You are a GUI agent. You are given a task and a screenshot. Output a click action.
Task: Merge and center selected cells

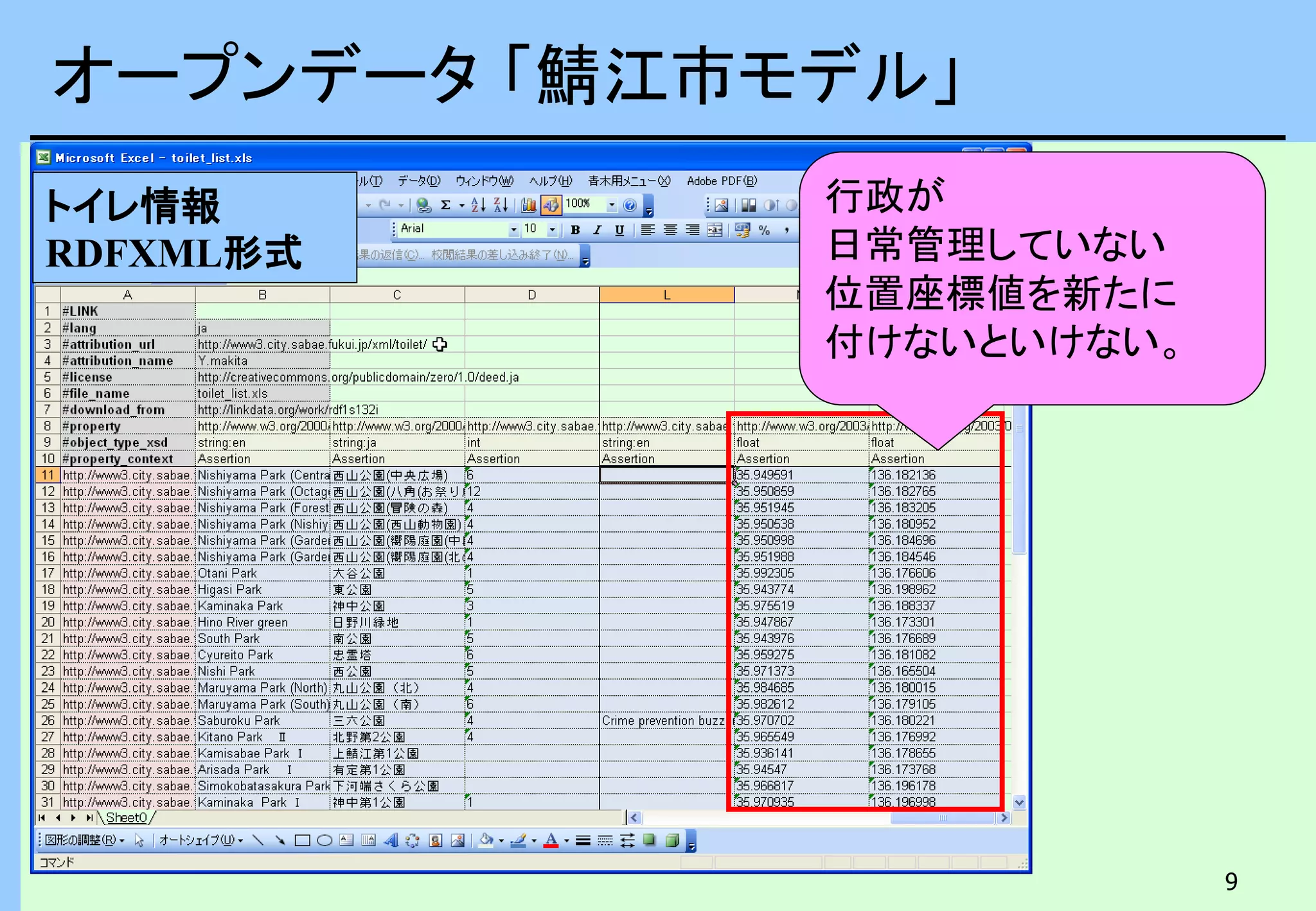(715, 230)
